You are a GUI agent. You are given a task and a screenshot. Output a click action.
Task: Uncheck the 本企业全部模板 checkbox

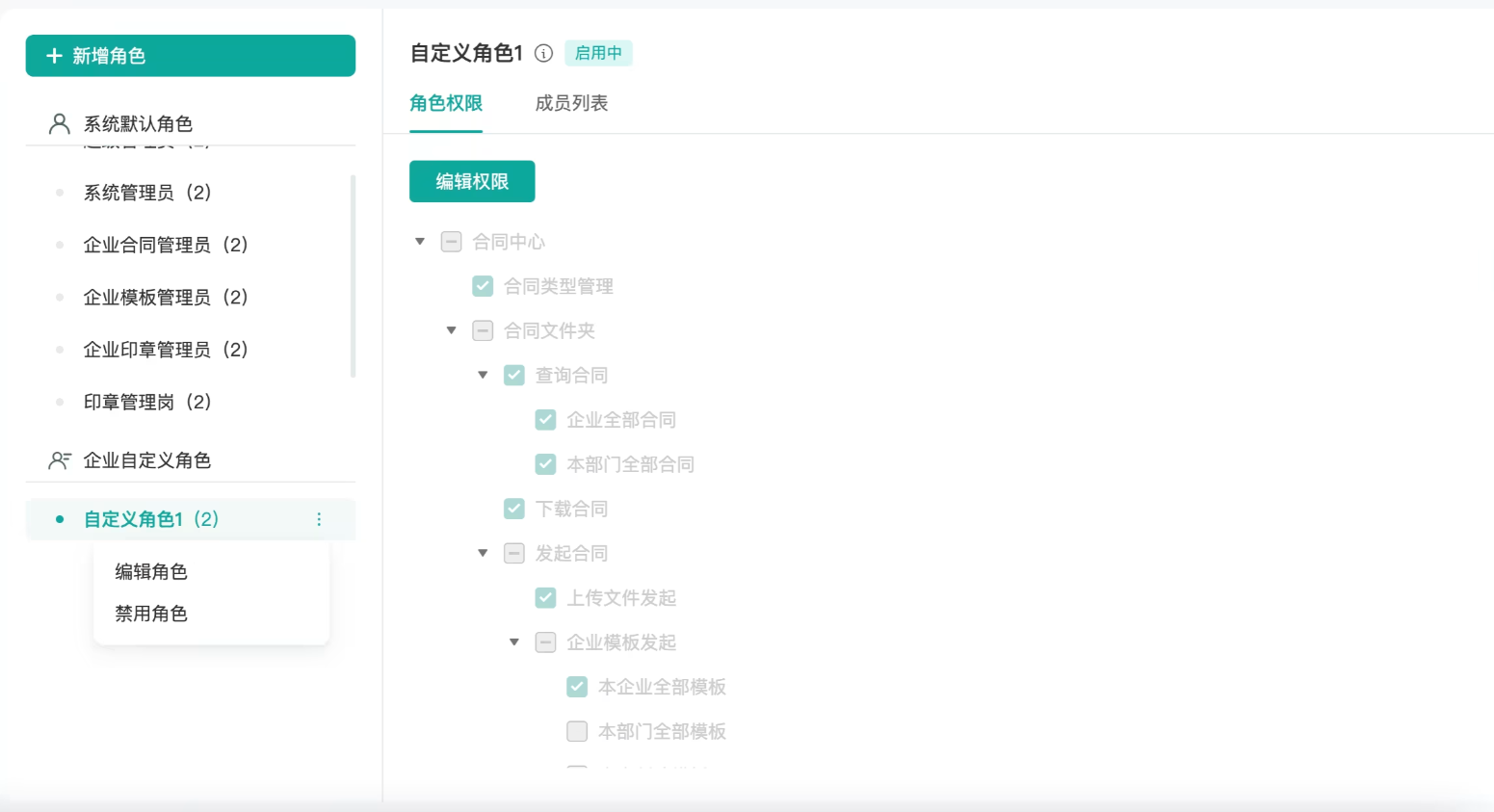pyautogui.click(x=577, y=687)
